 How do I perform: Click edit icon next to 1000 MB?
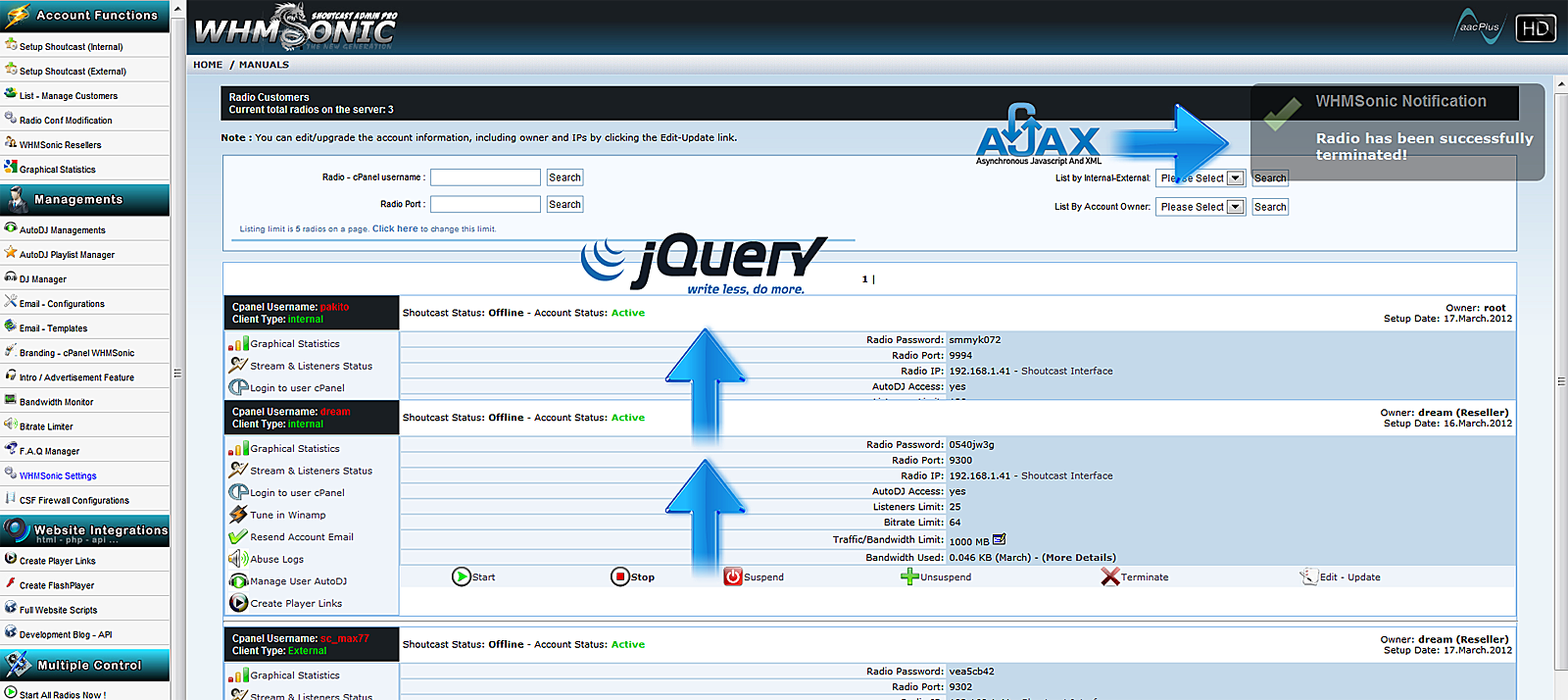click(1000, 540)
